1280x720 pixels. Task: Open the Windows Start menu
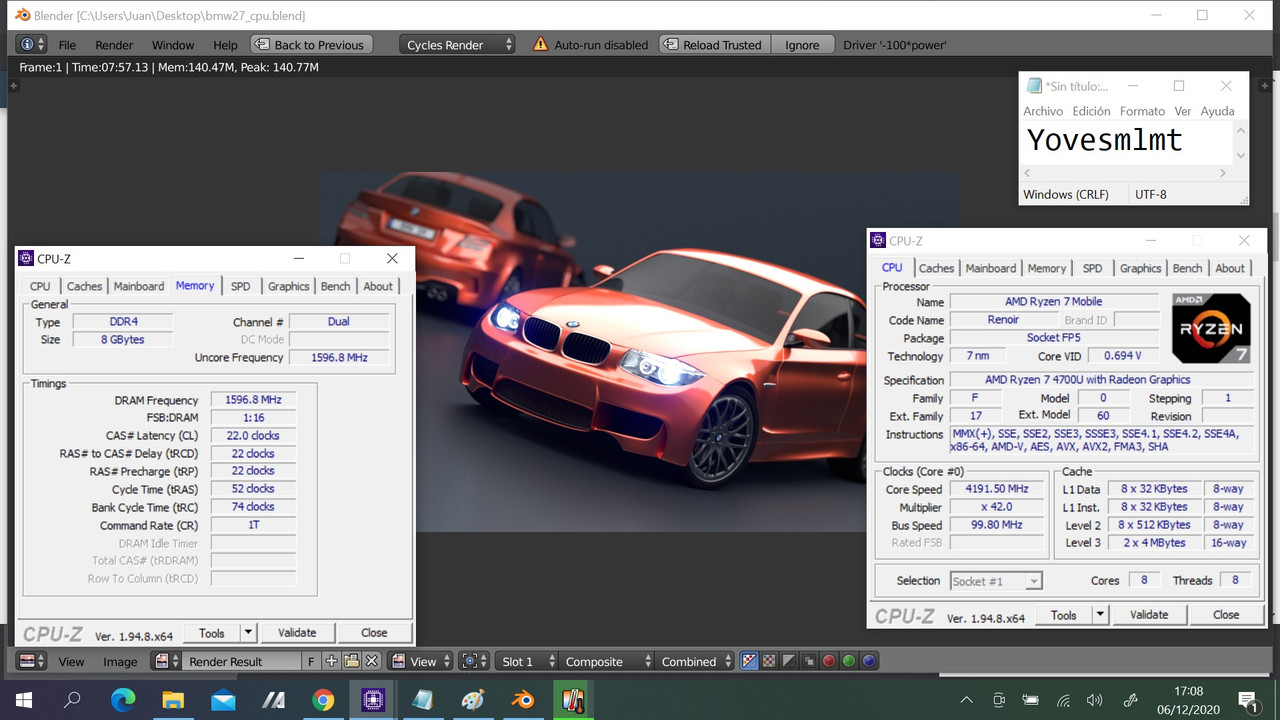23,700
